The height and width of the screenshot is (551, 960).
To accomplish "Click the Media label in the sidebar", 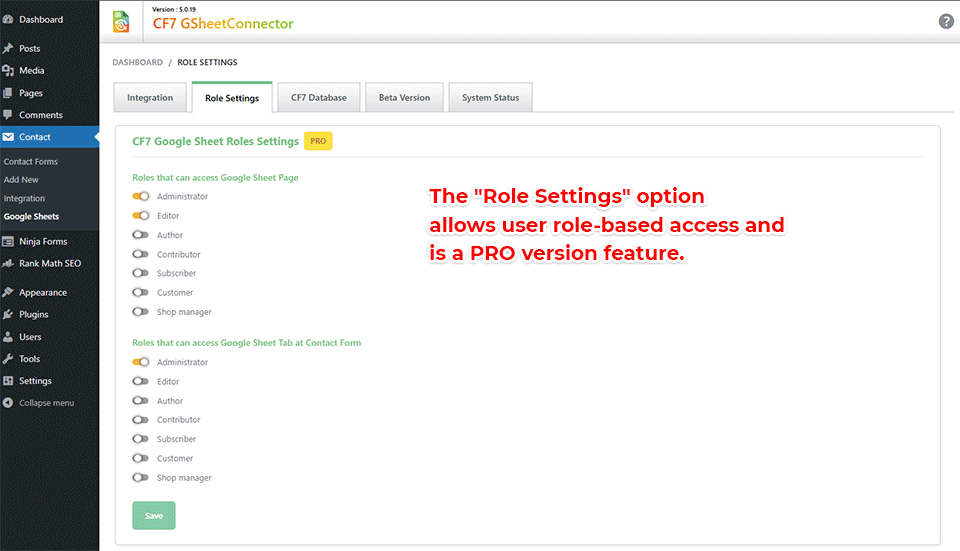I will pyautogui.click(x=31, y=70).
